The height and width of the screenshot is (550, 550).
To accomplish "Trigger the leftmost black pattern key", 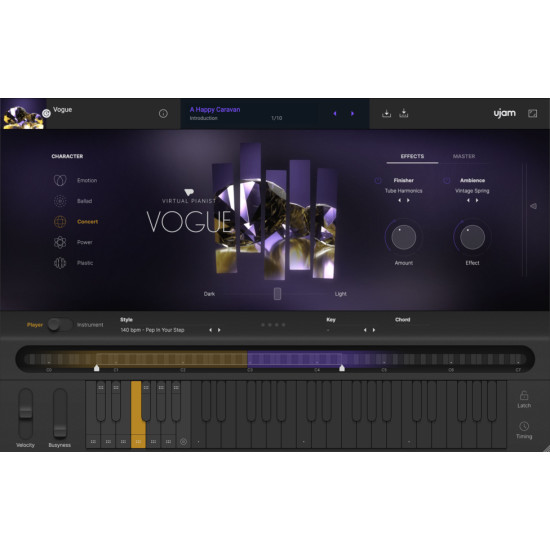I will coord(101,401).
